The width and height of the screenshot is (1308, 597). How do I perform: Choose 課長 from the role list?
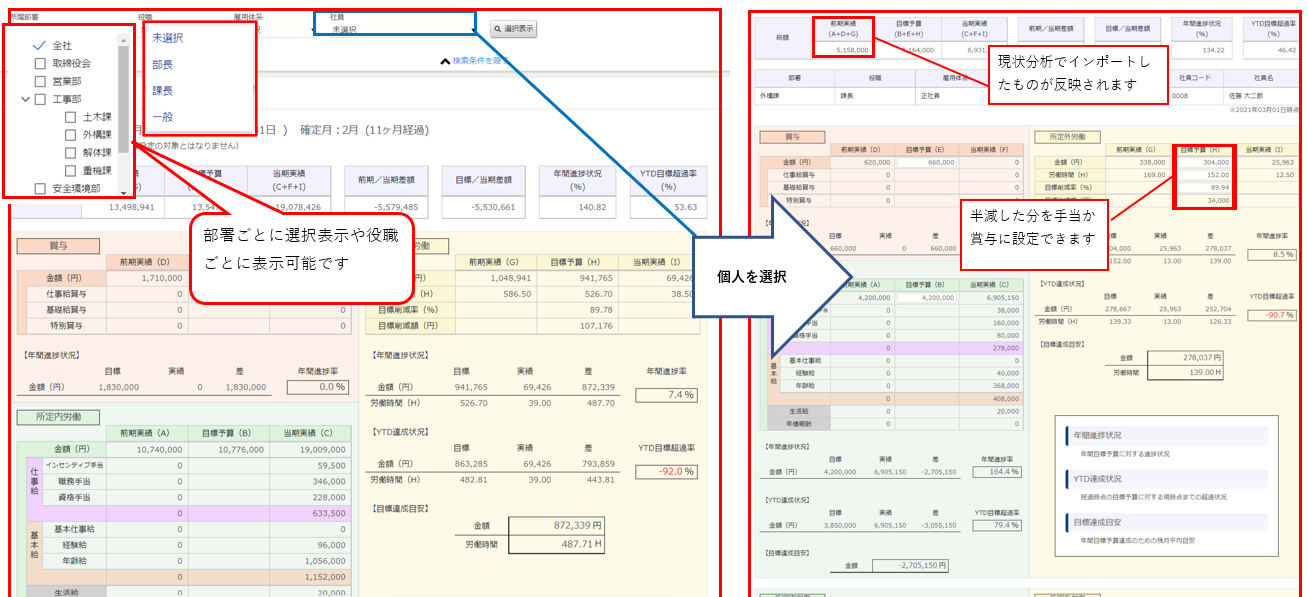click(163, 91)
